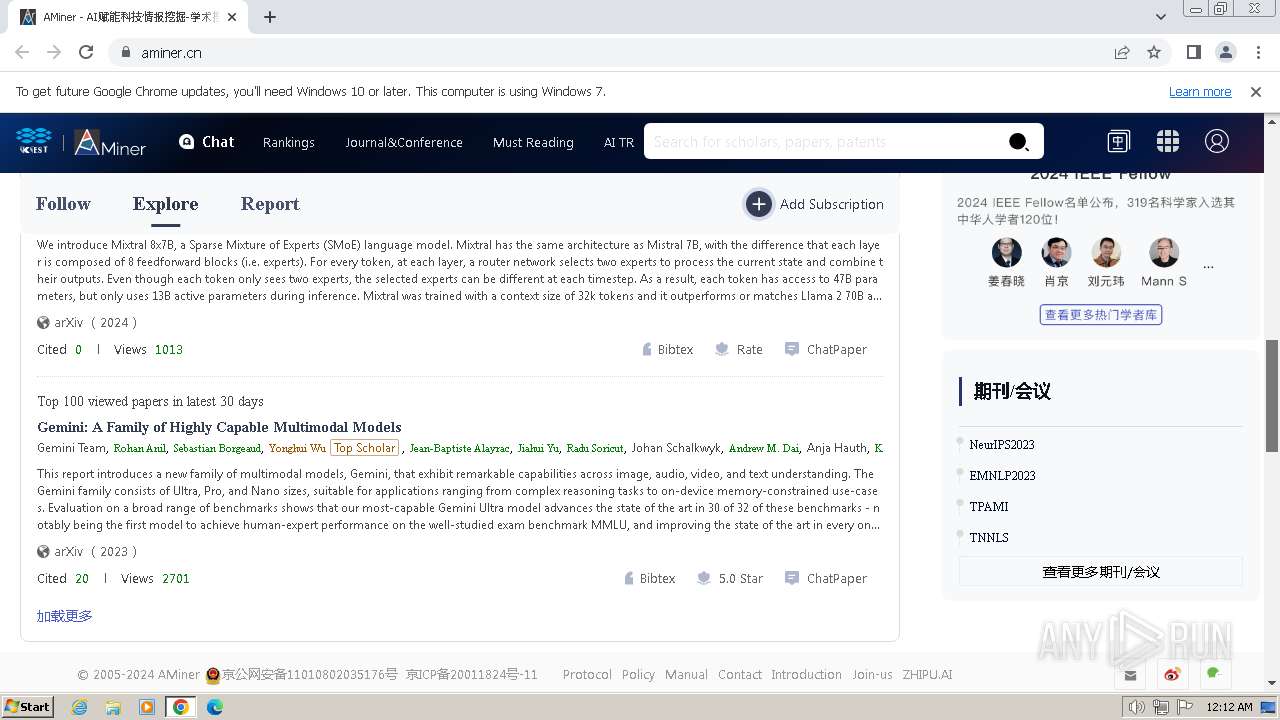Open Microsoft Edge from taskbar
Viewport: 1280px width, 720px height.
pyautogui.click(x=215, y=706)
